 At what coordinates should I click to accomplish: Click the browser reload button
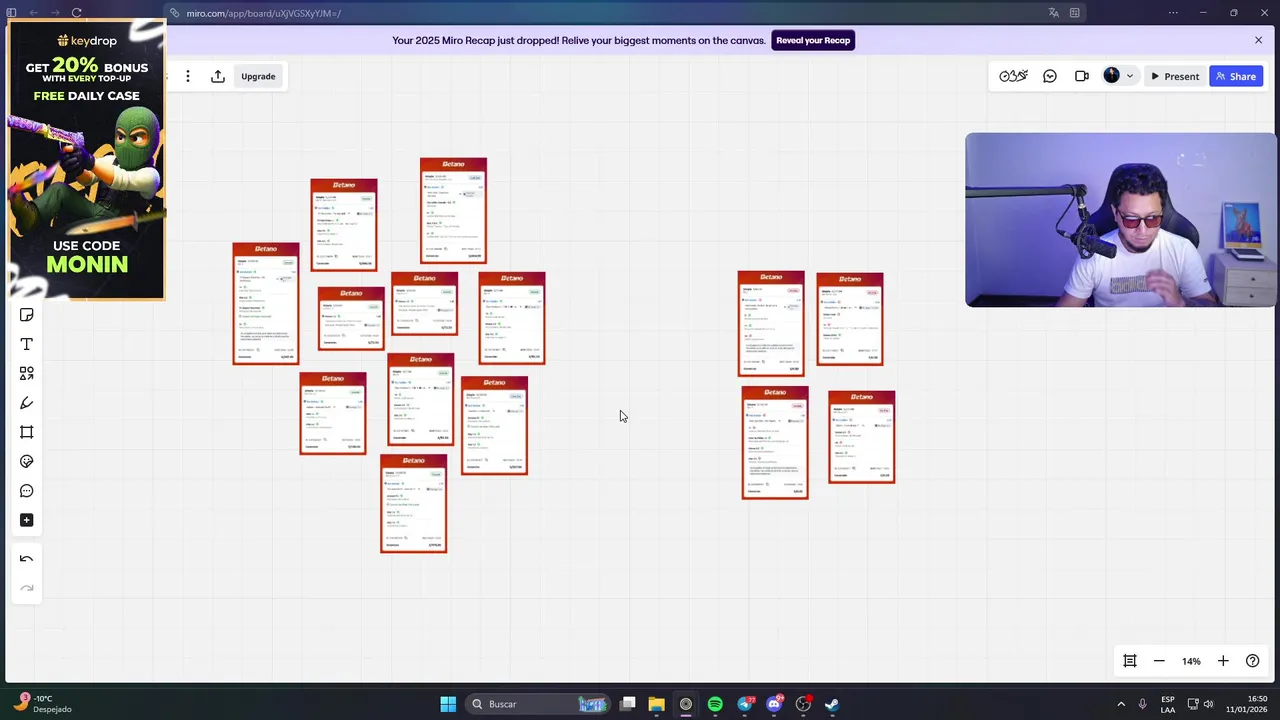click(x=76, y=13)
